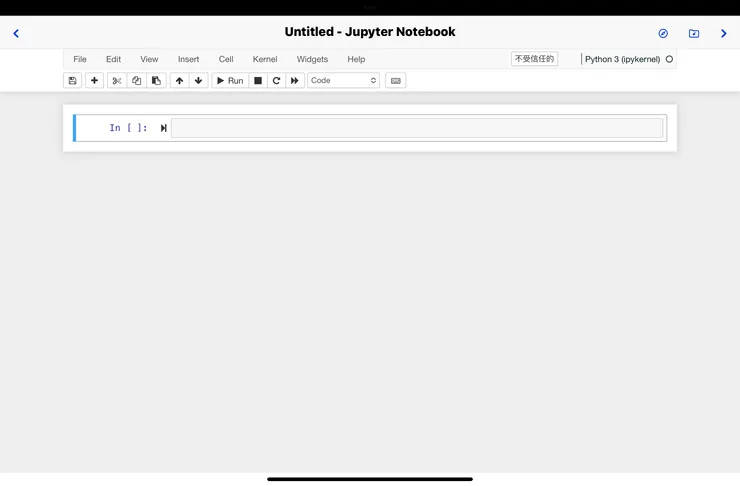The height and width of the screenshot is (486, 740).
Task: Open the Kernel menu
Action: [x=265, y=59]
